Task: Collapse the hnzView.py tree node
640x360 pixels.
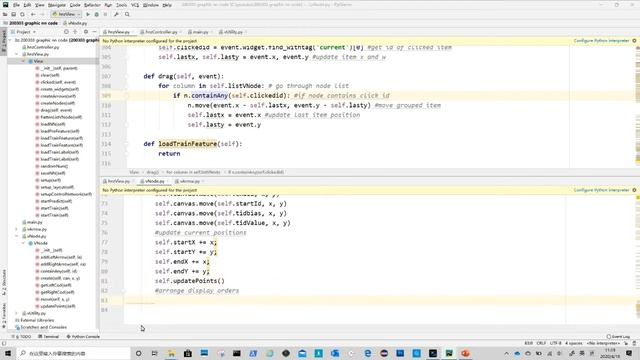Action: point(17,54)
